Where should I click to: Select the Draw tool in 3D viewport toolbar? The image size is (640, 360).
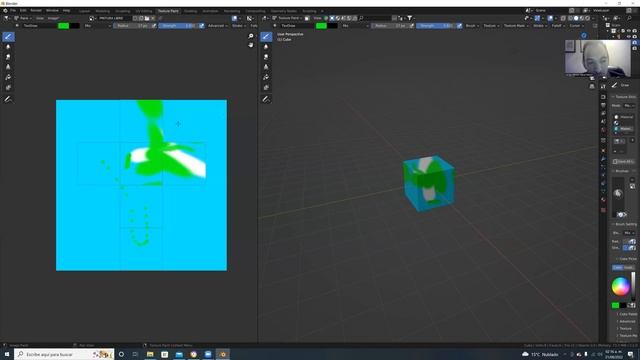266,37
